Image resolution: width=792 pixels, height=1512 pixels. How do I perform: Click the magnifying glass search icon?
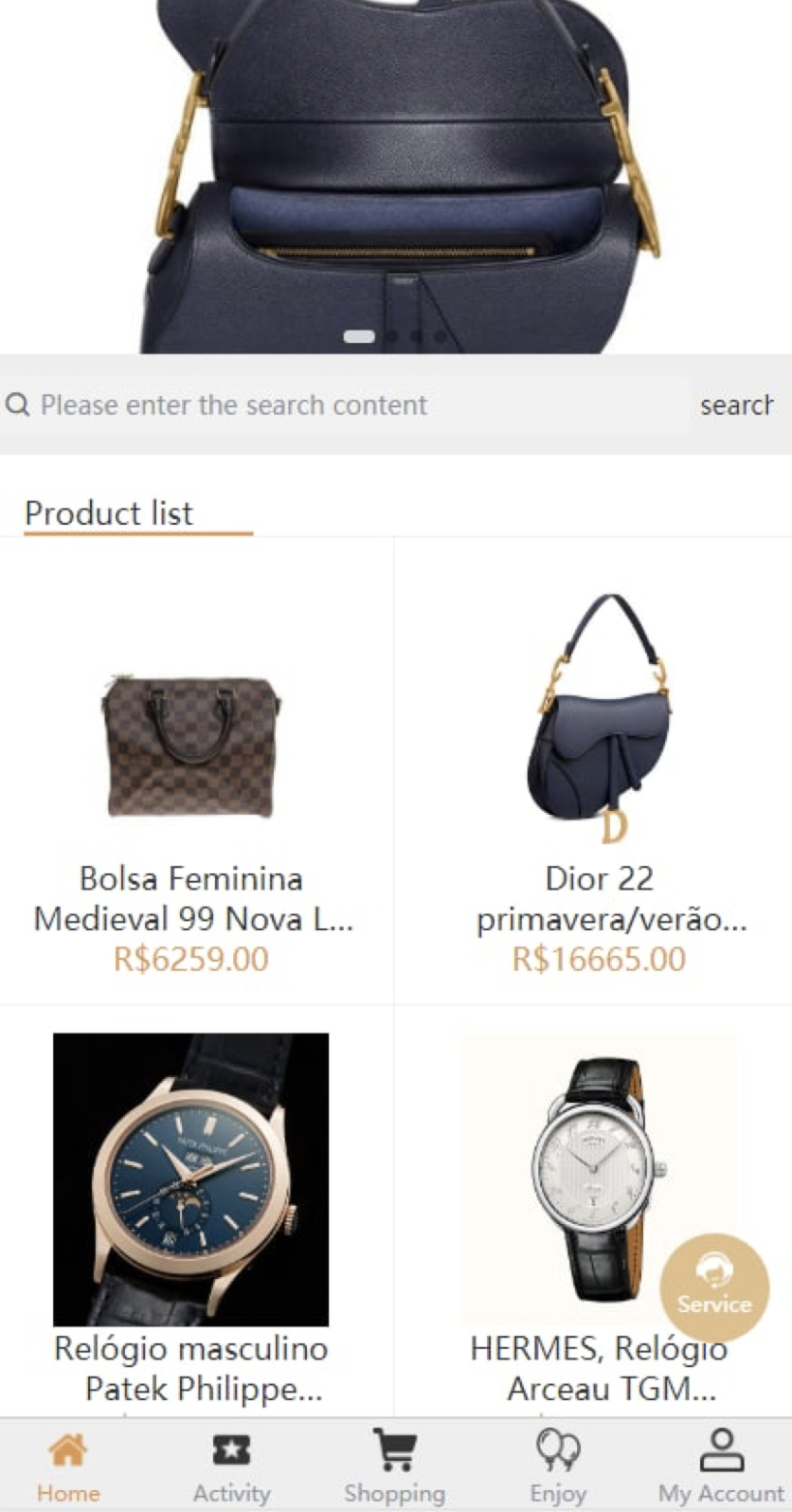pyautogui.click(x=17, y=405)
